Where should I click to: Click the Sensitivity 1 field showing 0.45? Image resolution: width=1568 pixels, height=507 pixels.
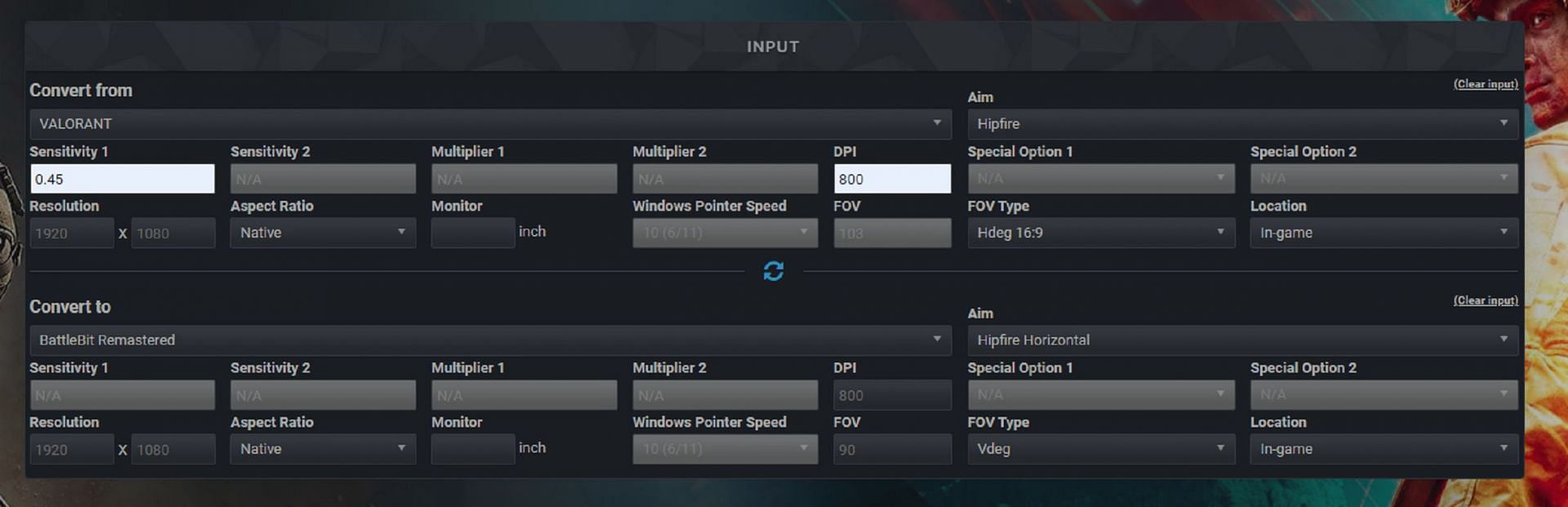click(x=122, y=179)
